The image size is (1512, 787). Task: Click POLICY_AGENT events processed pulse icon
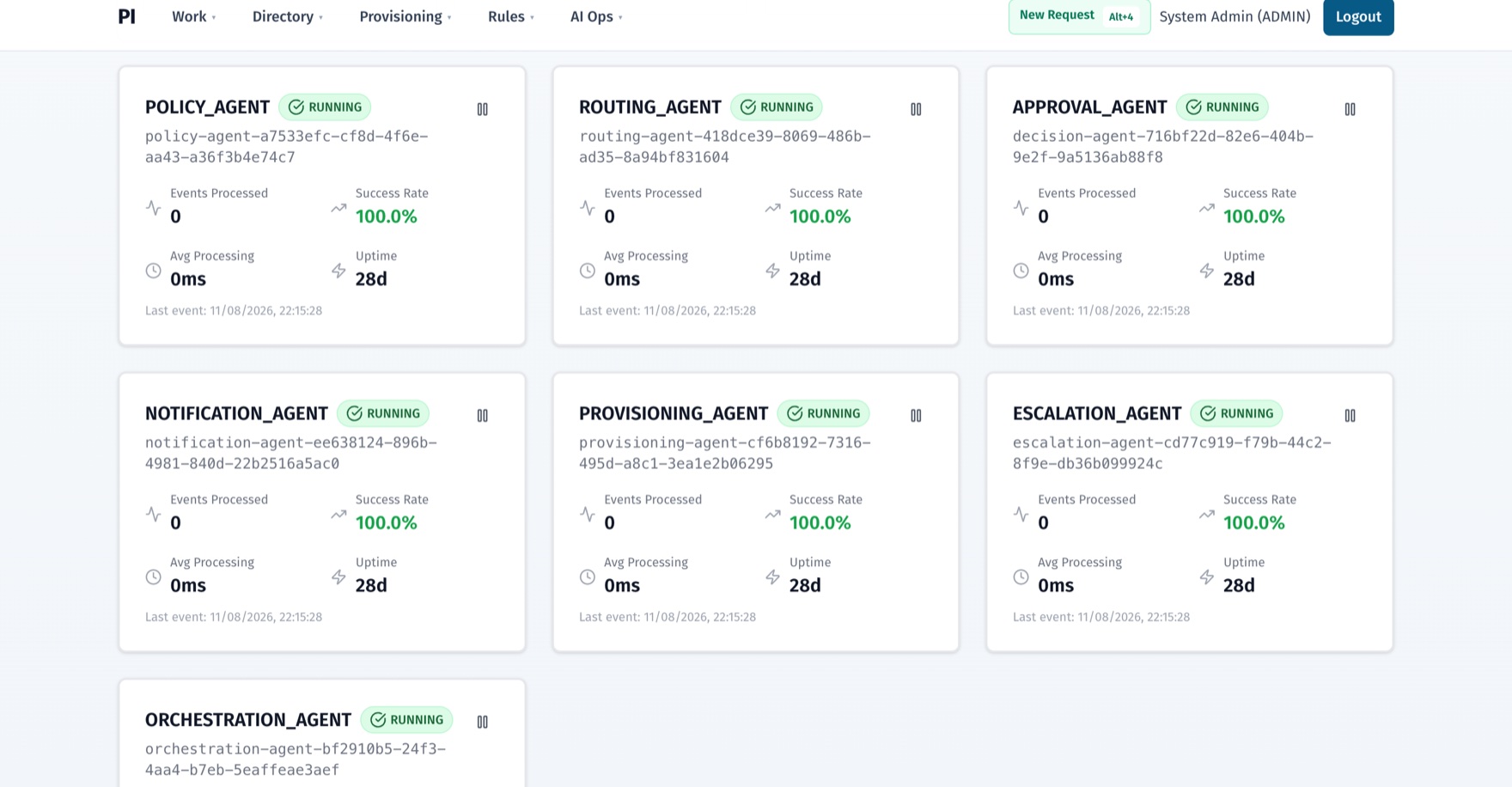pyautogui.click(x=153, y=207)
